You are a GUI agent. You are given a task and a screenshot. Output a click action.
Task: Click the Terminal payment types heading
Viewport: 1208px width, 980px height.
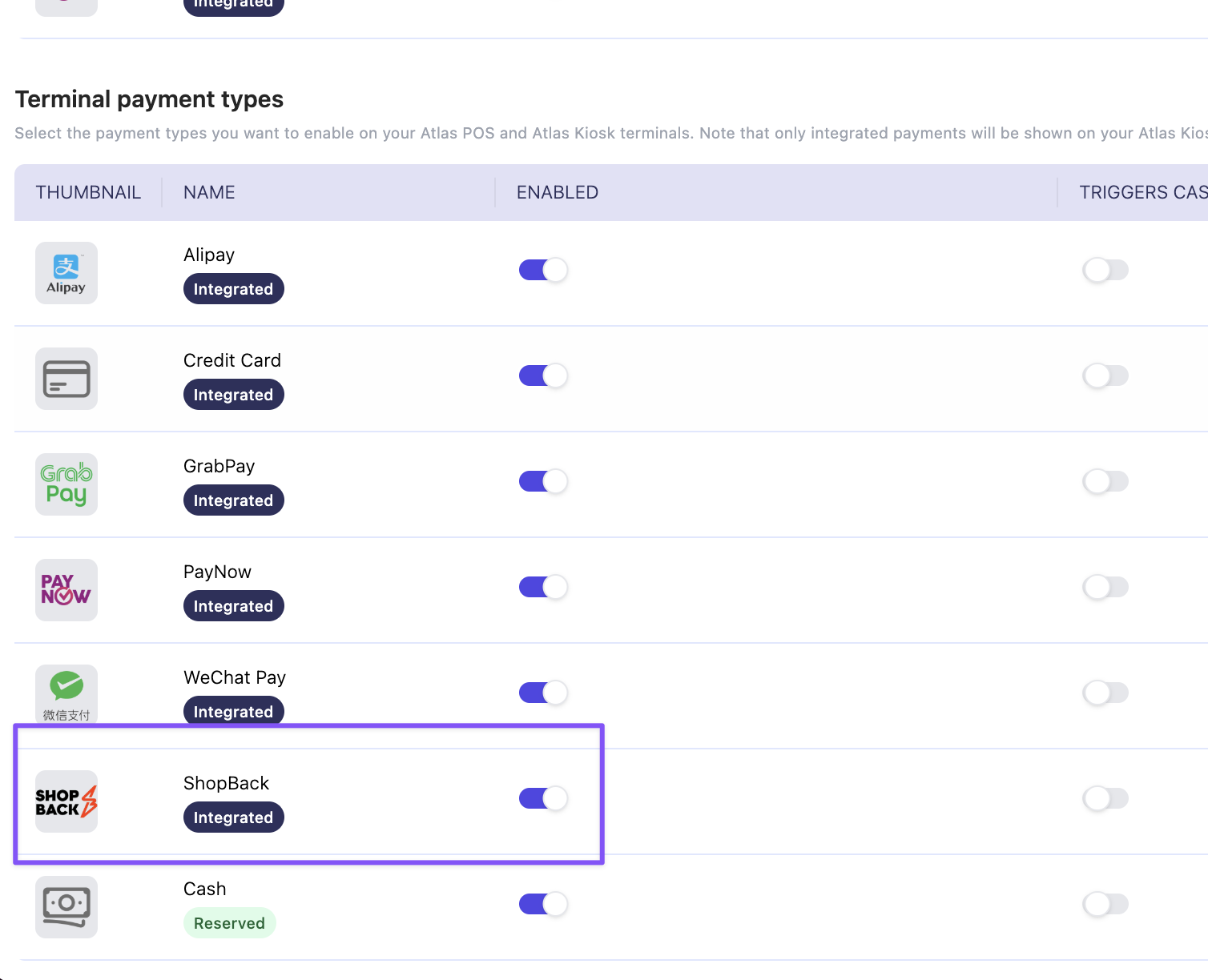[150, 99]
